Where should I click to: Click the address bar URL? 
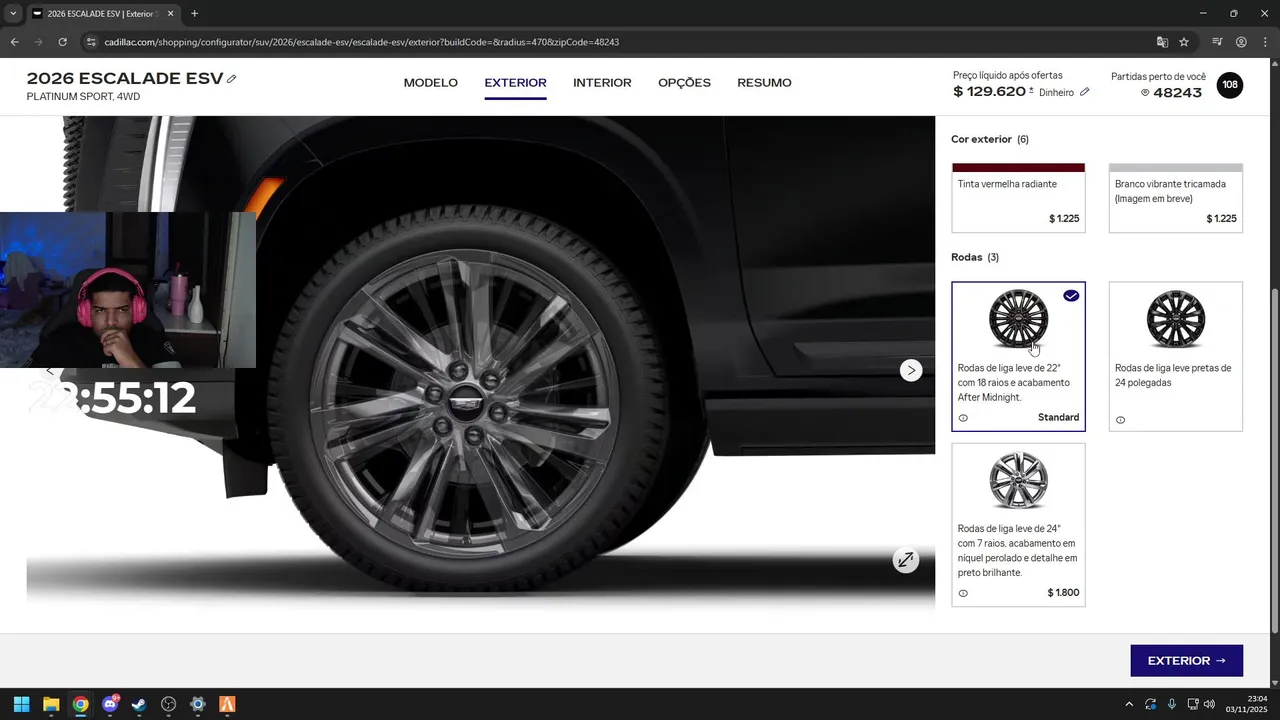point(361,42)
